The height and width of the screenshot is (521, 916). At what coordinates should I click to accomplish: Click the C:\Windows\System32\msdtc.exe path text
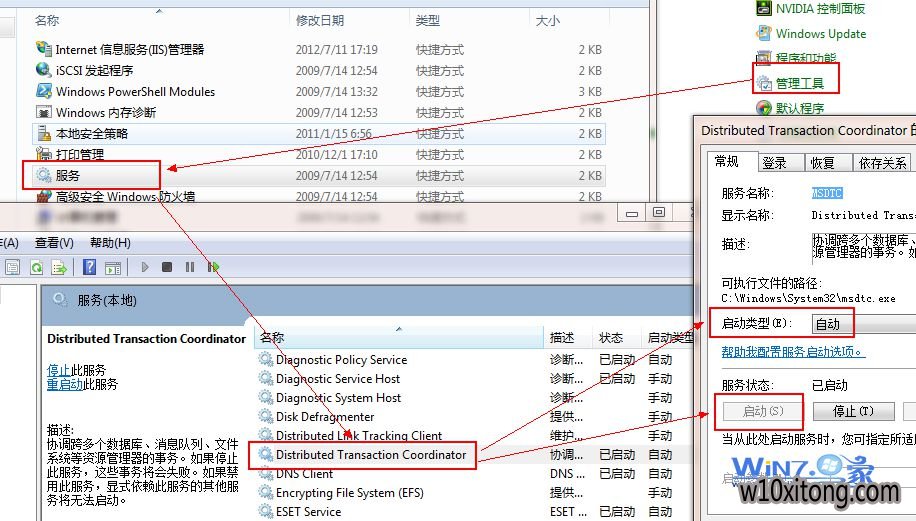click(809, 298)
